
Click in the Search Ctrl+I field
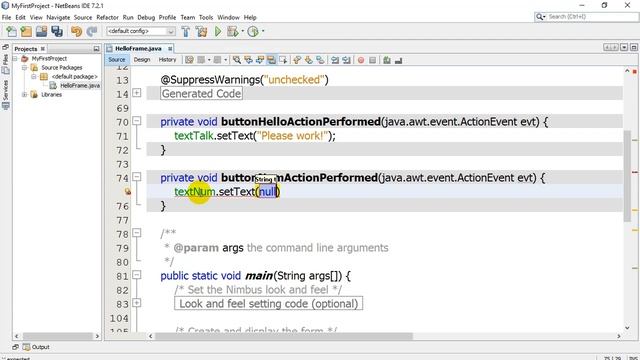coord(592,17)
